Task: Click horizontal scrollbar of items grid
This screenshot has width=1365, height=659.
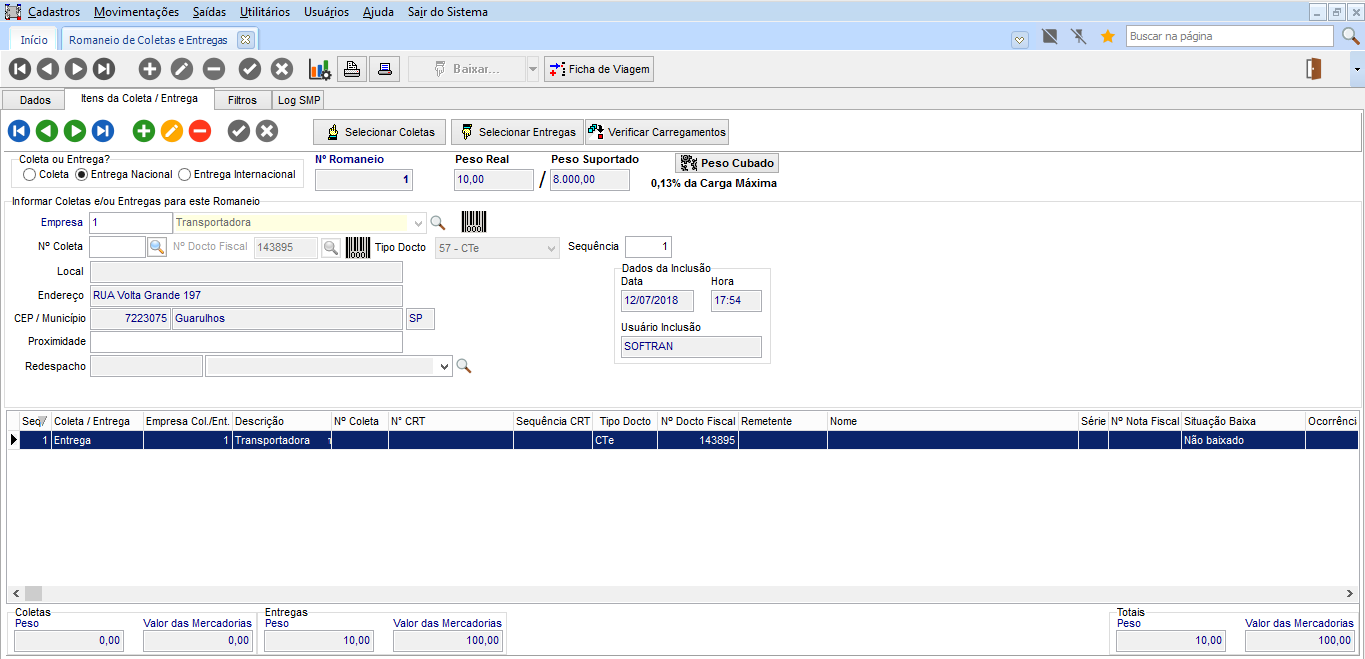Action: (684, 593)
